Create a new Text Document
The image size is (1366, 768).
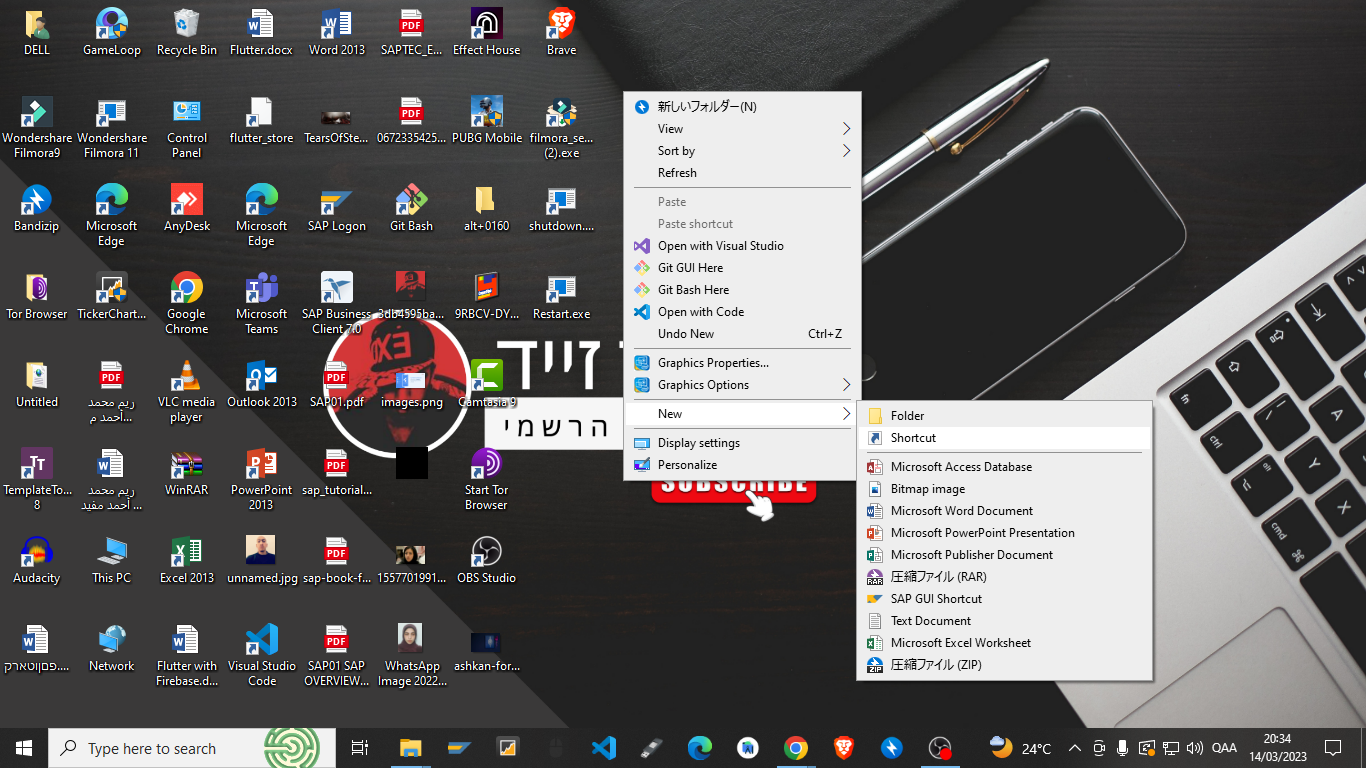coord(1004,621)
